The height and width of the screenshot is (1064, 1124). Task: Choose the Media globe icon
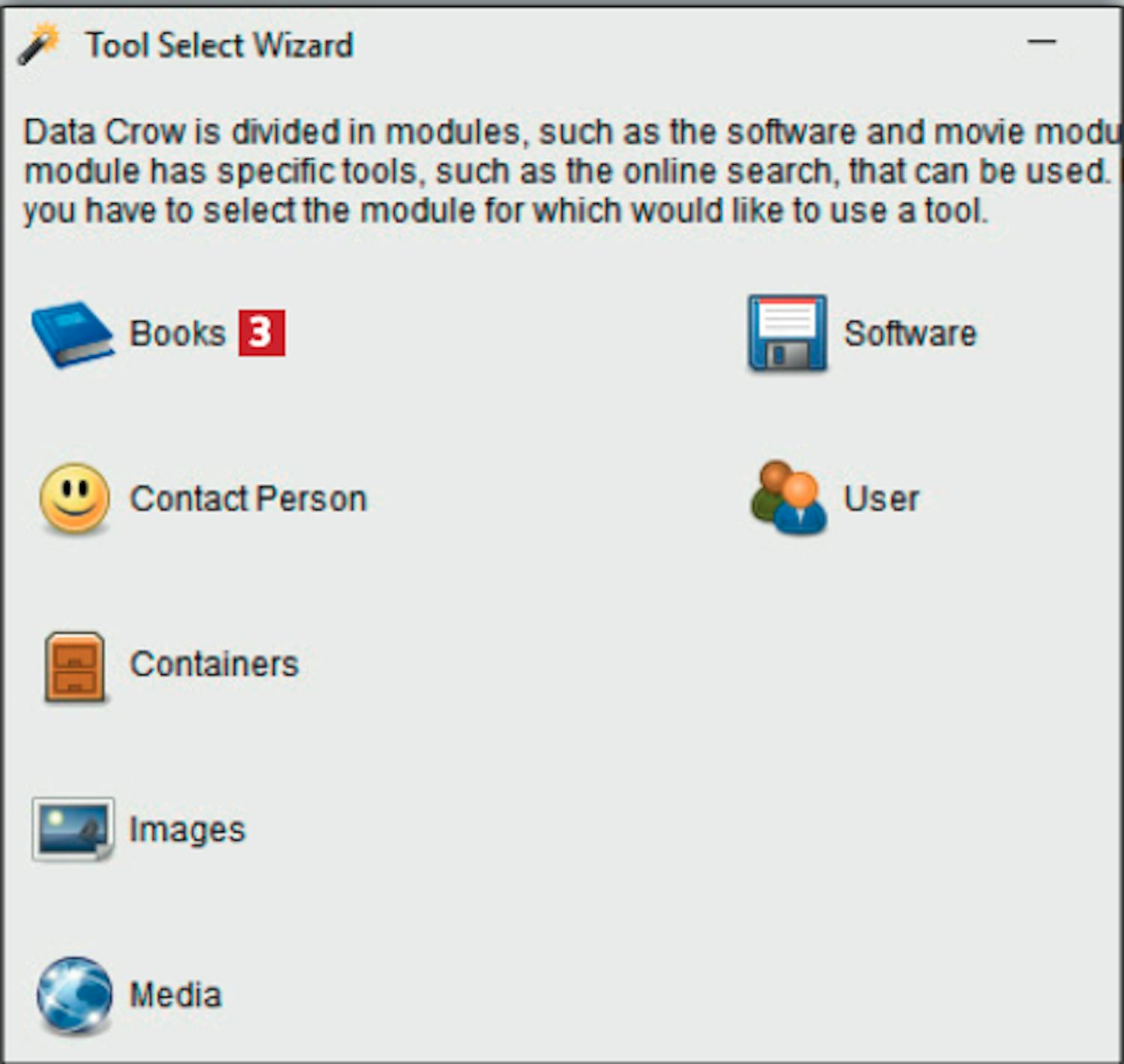[x=74, y=995]
